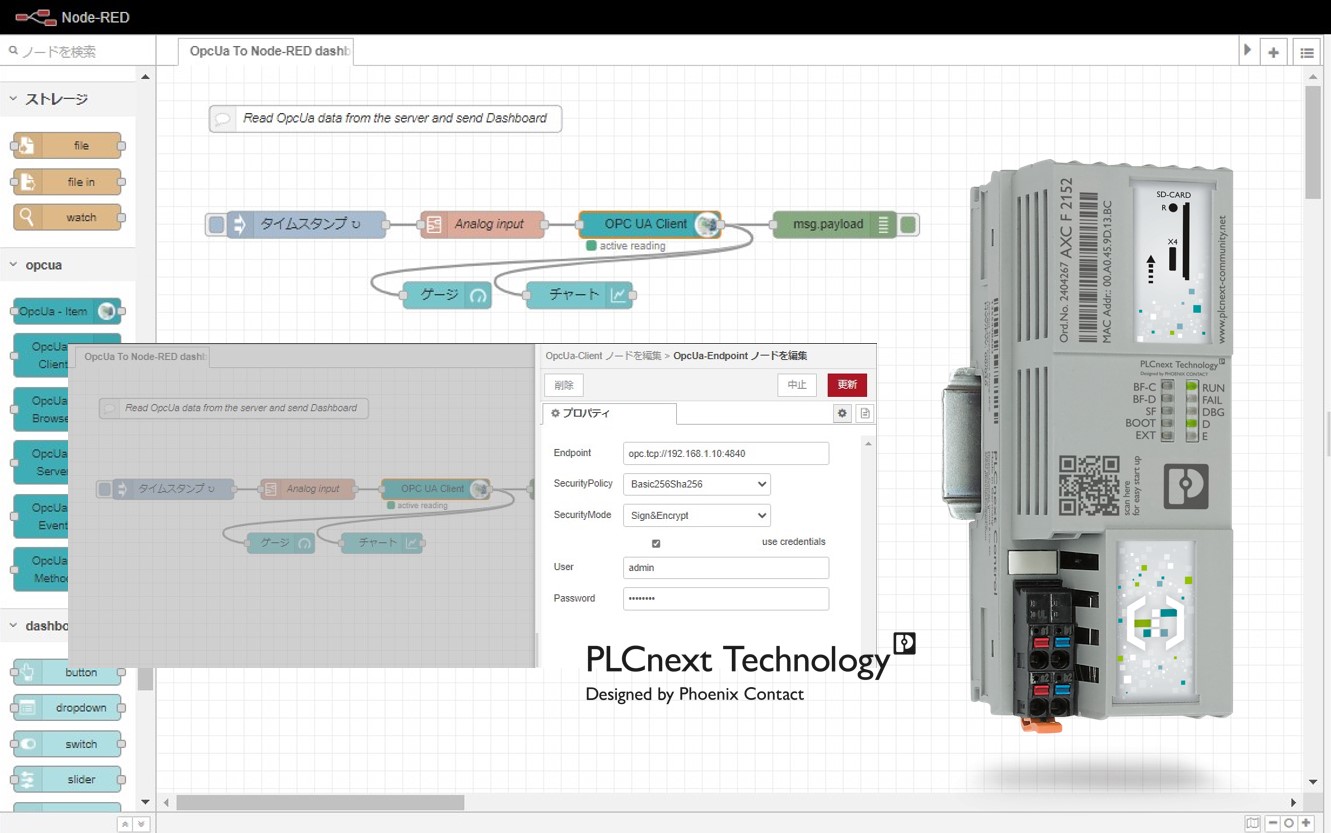
Task: Open the gear icon in the edit dialog
Action: pyautogui.click(x=841, y=413)
